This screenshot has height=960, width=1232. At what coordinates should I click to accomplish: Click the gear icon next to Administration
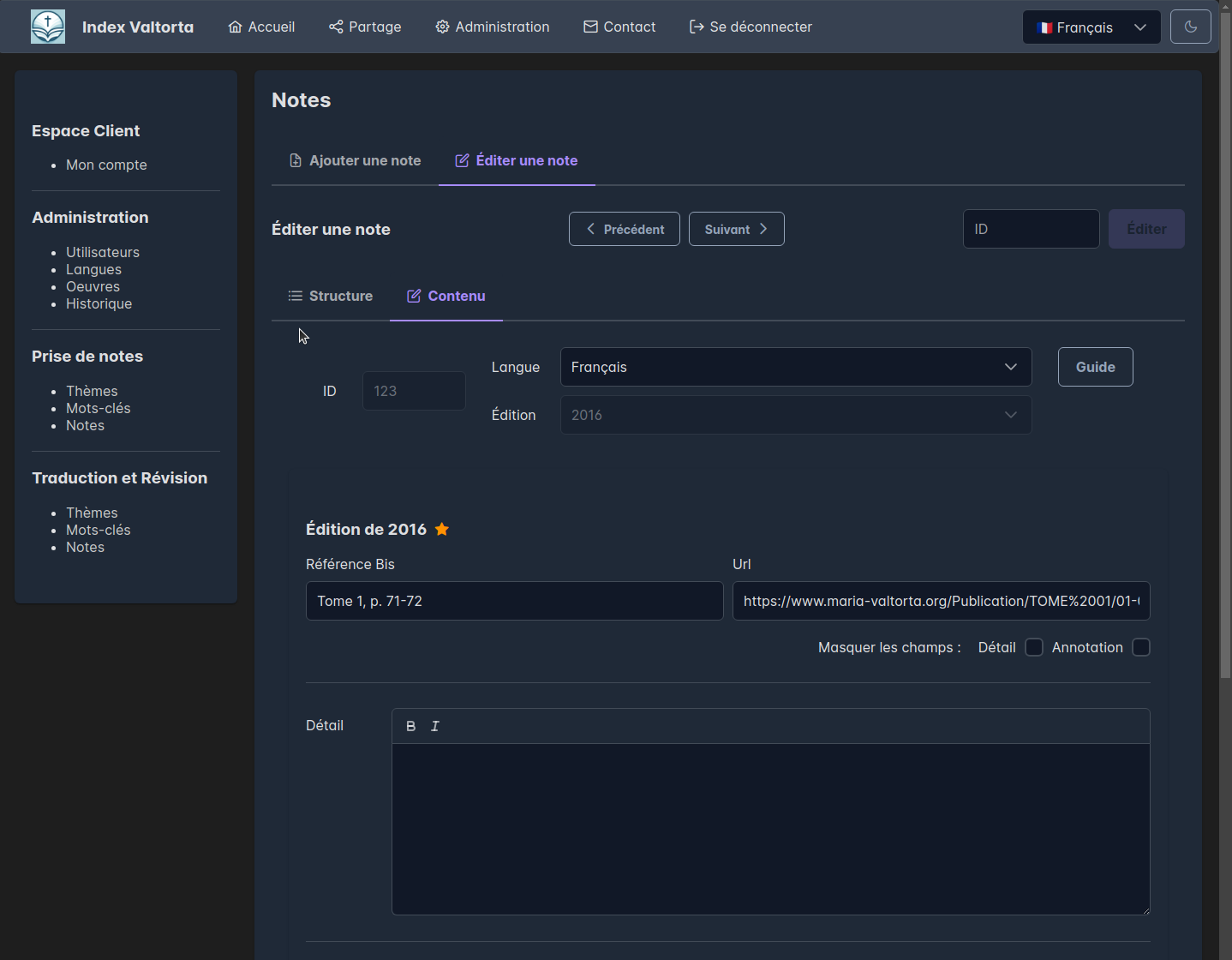tap(442, 27)
